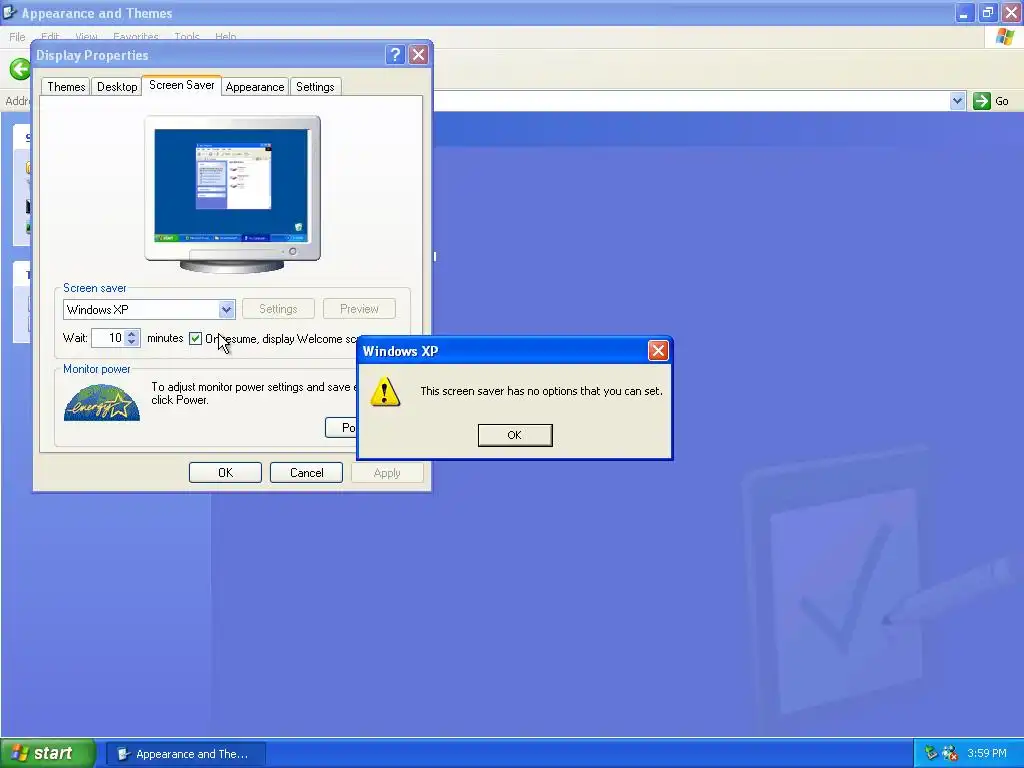
Task: Click the screen saver Preview button
Action: (359, 309)
